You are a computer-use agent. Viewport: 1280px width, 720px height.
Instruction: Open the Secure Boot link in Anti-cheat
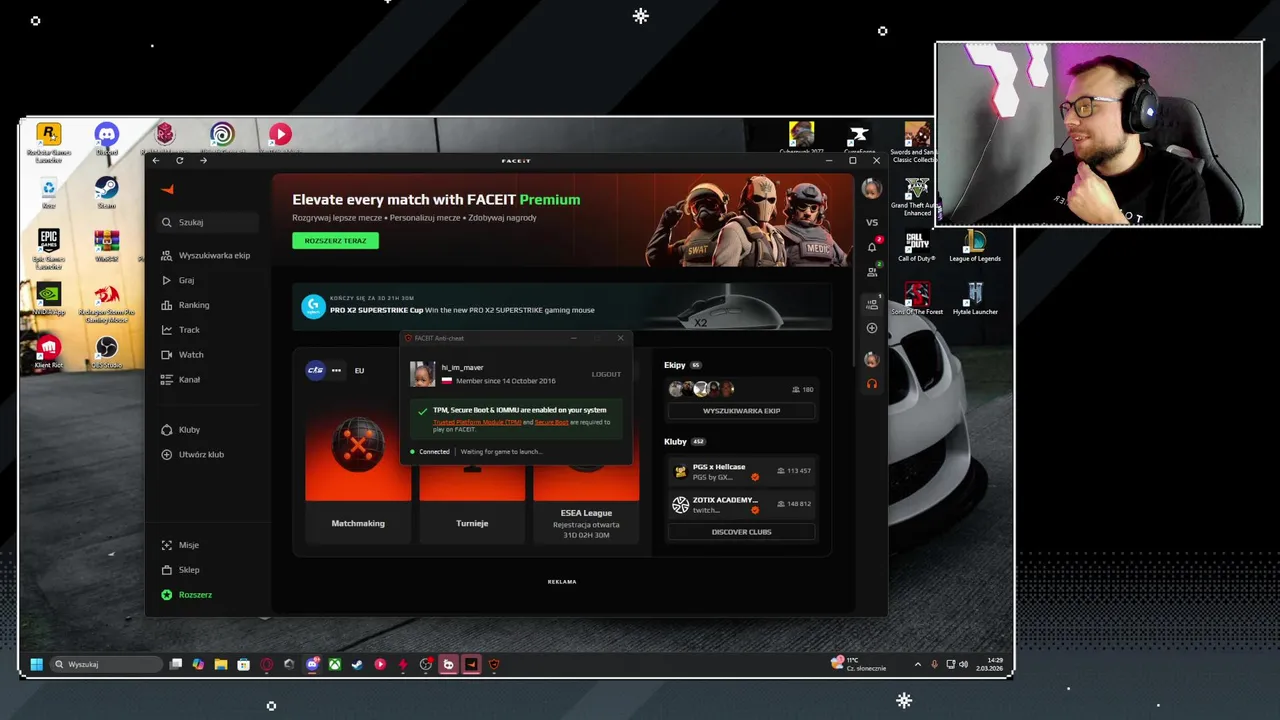pyautogui.click(x=551, y=422)
